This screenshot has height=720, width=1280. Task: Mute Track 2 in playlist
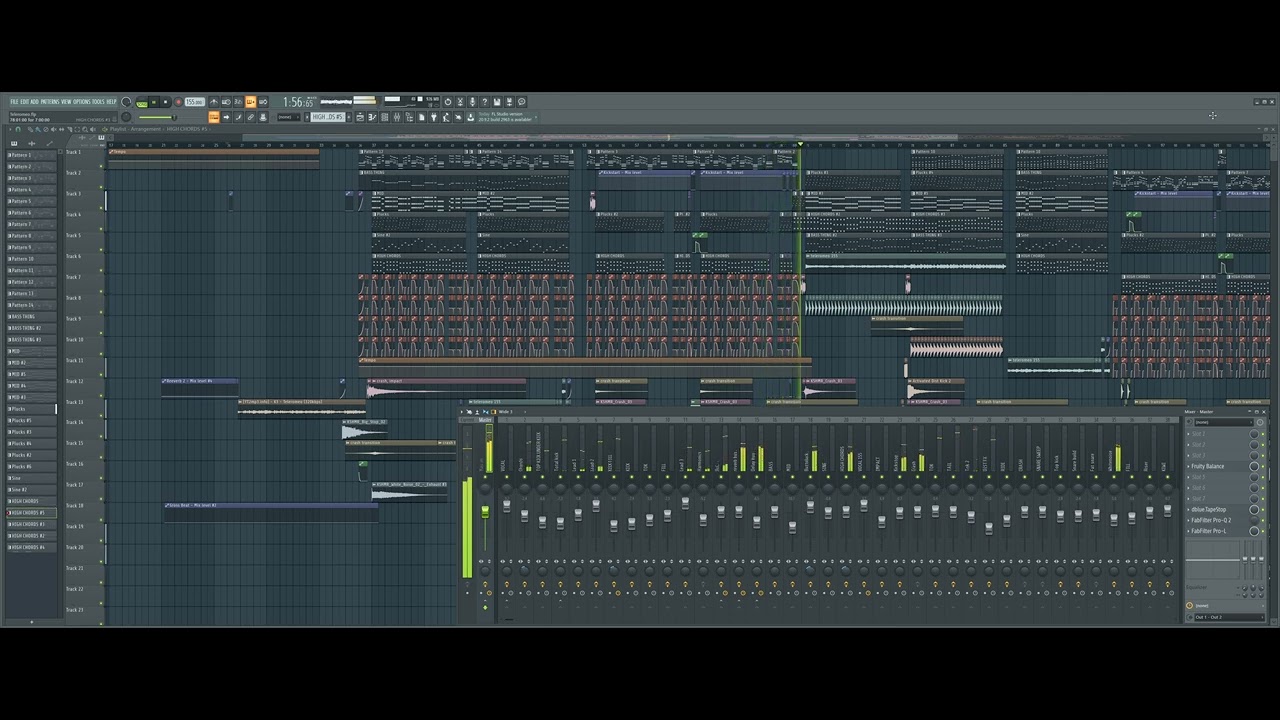(101, 187)
